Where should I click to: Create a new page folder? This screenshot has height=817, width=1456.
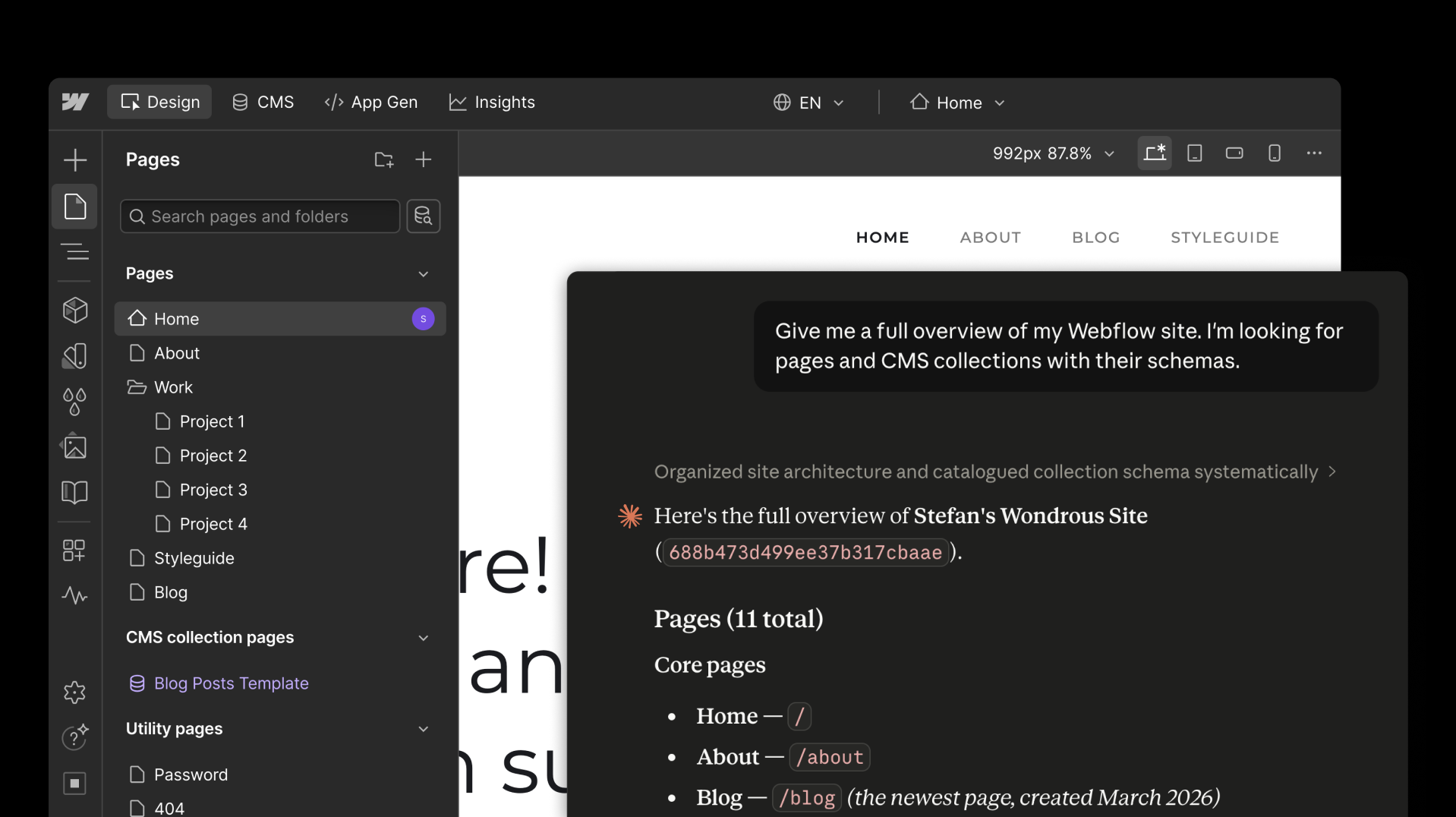click(x=384, y=159)
